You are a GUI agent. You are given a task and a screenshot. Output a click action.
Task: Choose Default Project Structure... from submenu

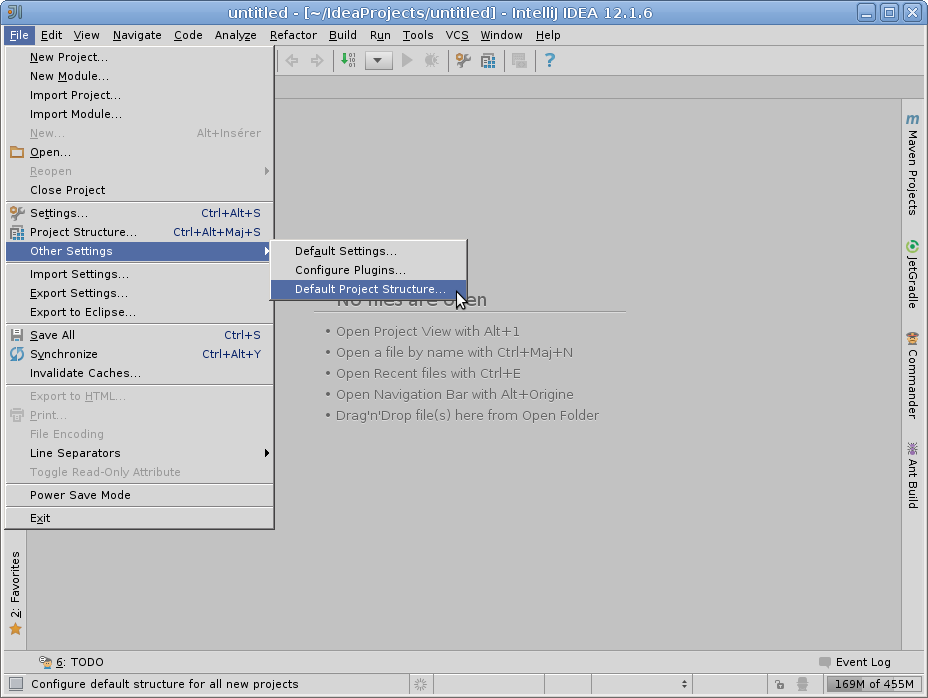[x=369, y=290]
